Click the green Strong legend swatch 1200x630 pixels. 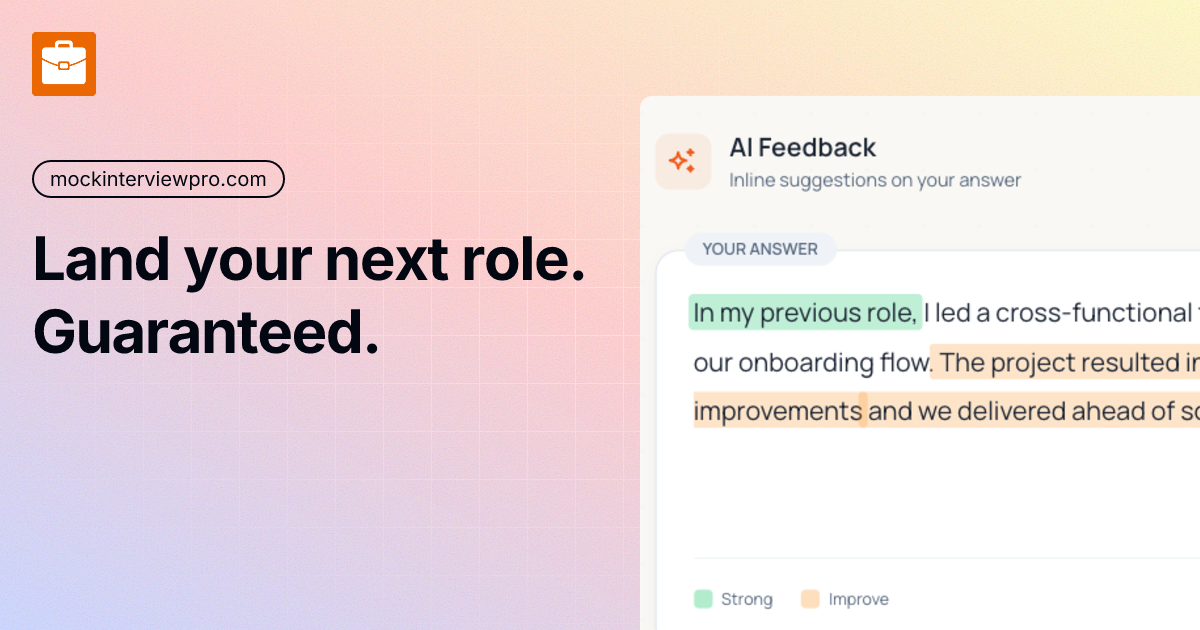(703, 599)
